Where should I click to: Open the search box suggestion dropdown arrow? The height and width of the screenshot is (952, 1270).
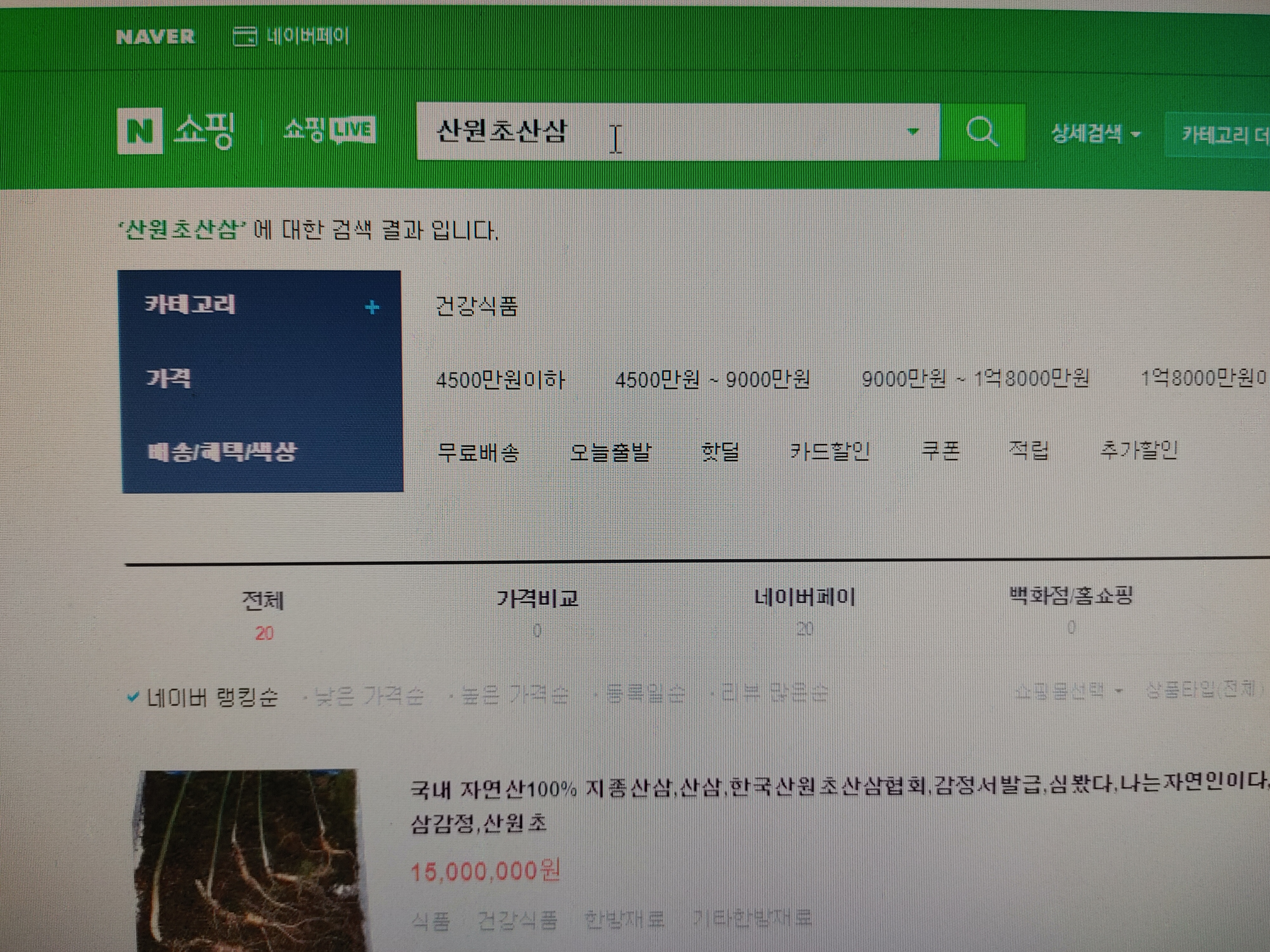pos(913,132)
